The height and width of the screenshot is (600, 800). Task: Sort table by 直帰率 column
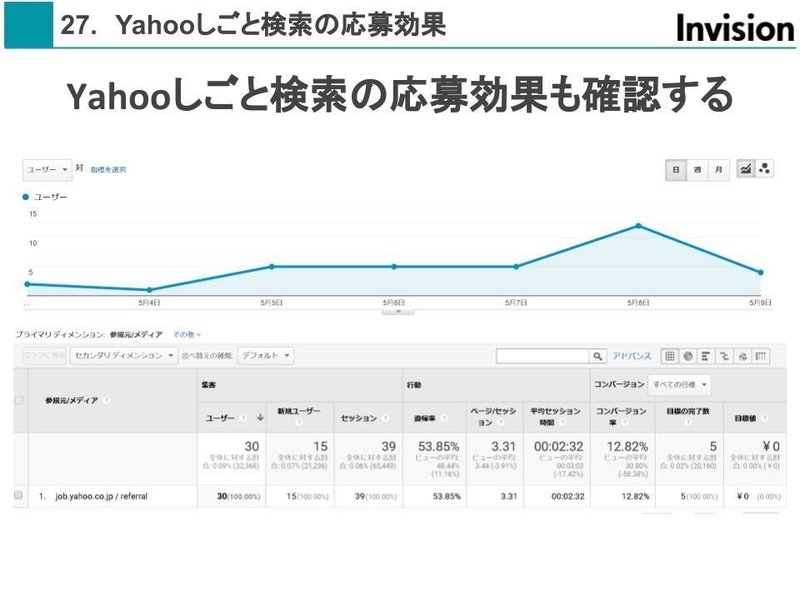coord(424,418)
